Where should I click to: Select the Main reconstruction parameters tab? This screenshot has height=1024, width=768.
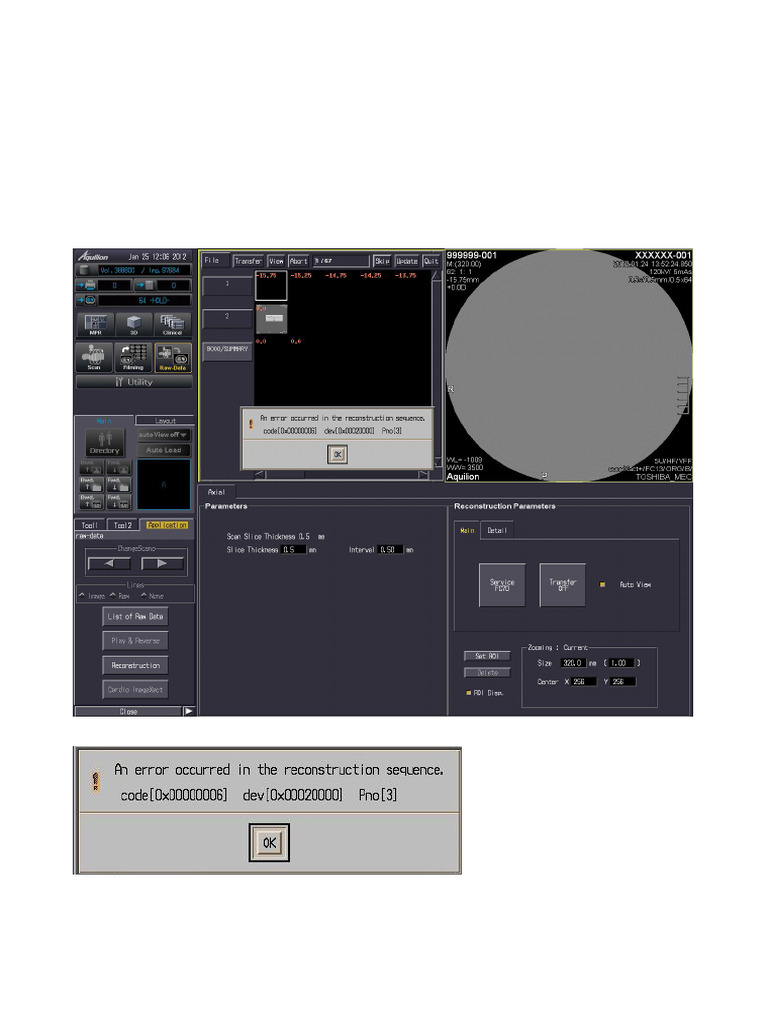(467, 530)
